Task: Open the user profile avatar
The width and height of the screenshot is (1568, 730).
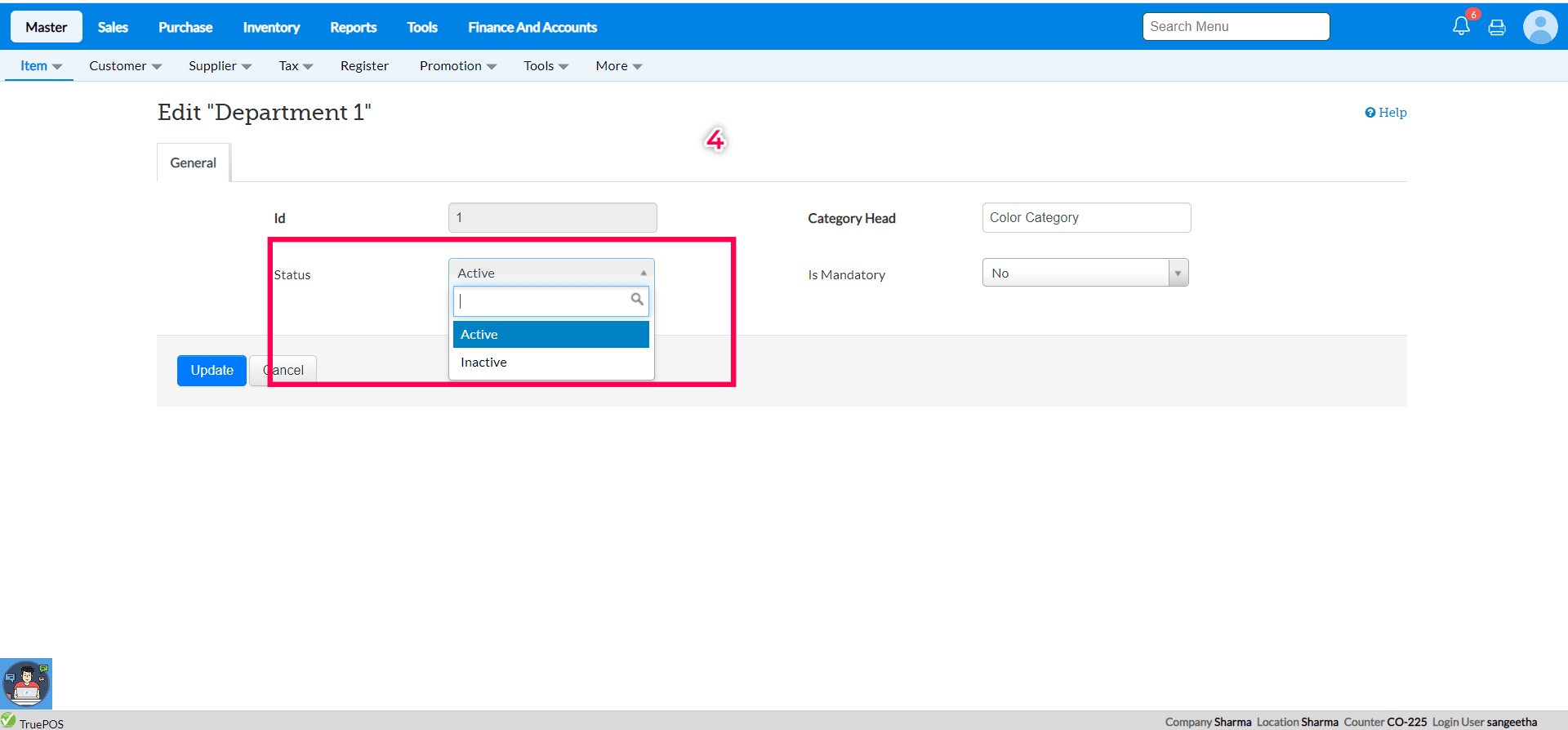Action: [x=1540, y=27]
